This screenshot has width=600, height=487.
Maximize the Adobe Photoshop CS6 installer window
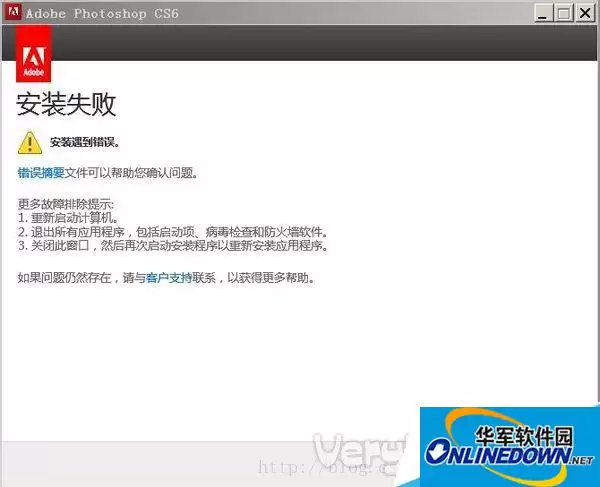tap(564, 13)
